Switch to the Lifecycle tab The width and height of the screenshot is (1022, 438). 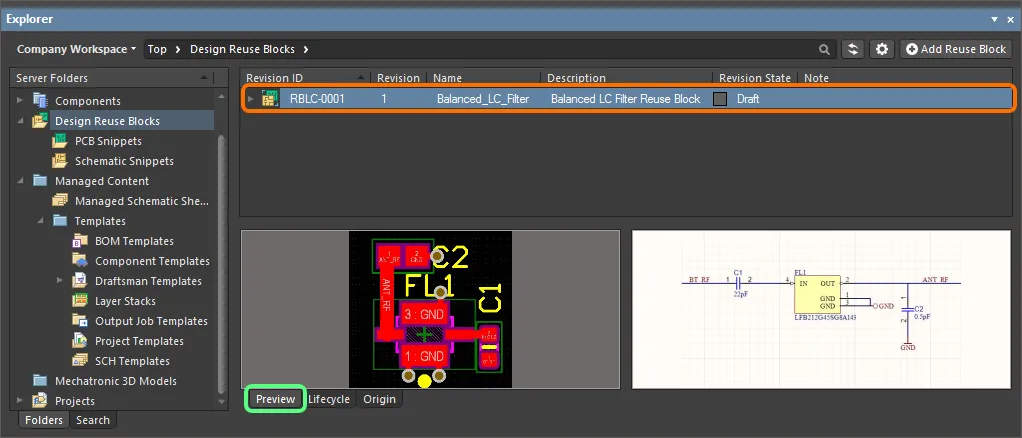pyautogui.click(x=328, y=399)
